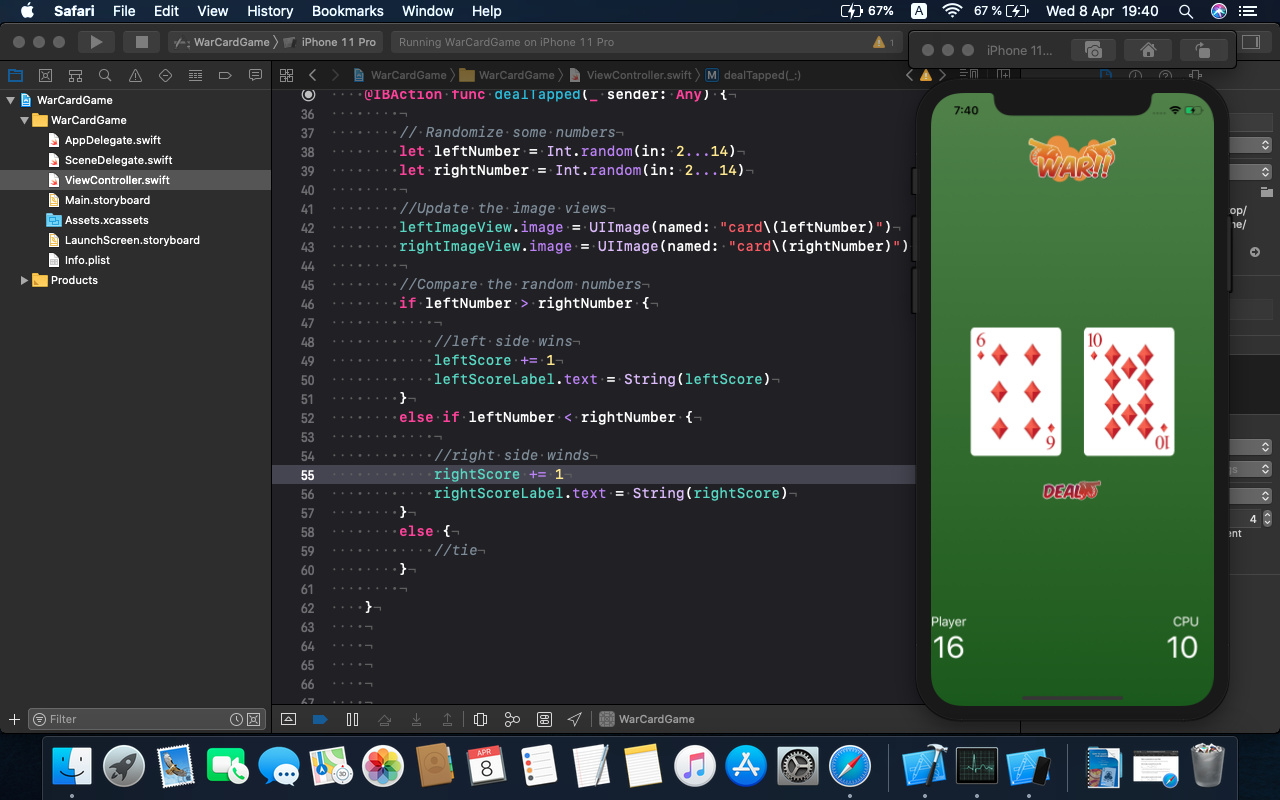Screen dimensions: 1280x800
Task: Stop the running app with the Stop button
Action: pyautogui.click(x=141, y=42)
